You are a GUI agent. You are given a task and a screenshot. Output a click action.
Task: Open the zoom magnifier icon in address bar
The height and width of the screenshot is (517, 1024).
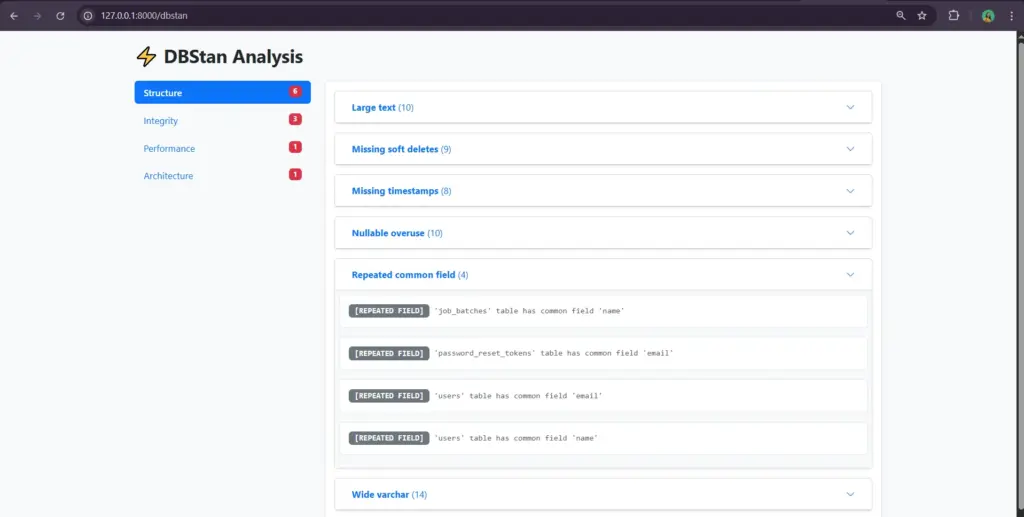point(900,16)
